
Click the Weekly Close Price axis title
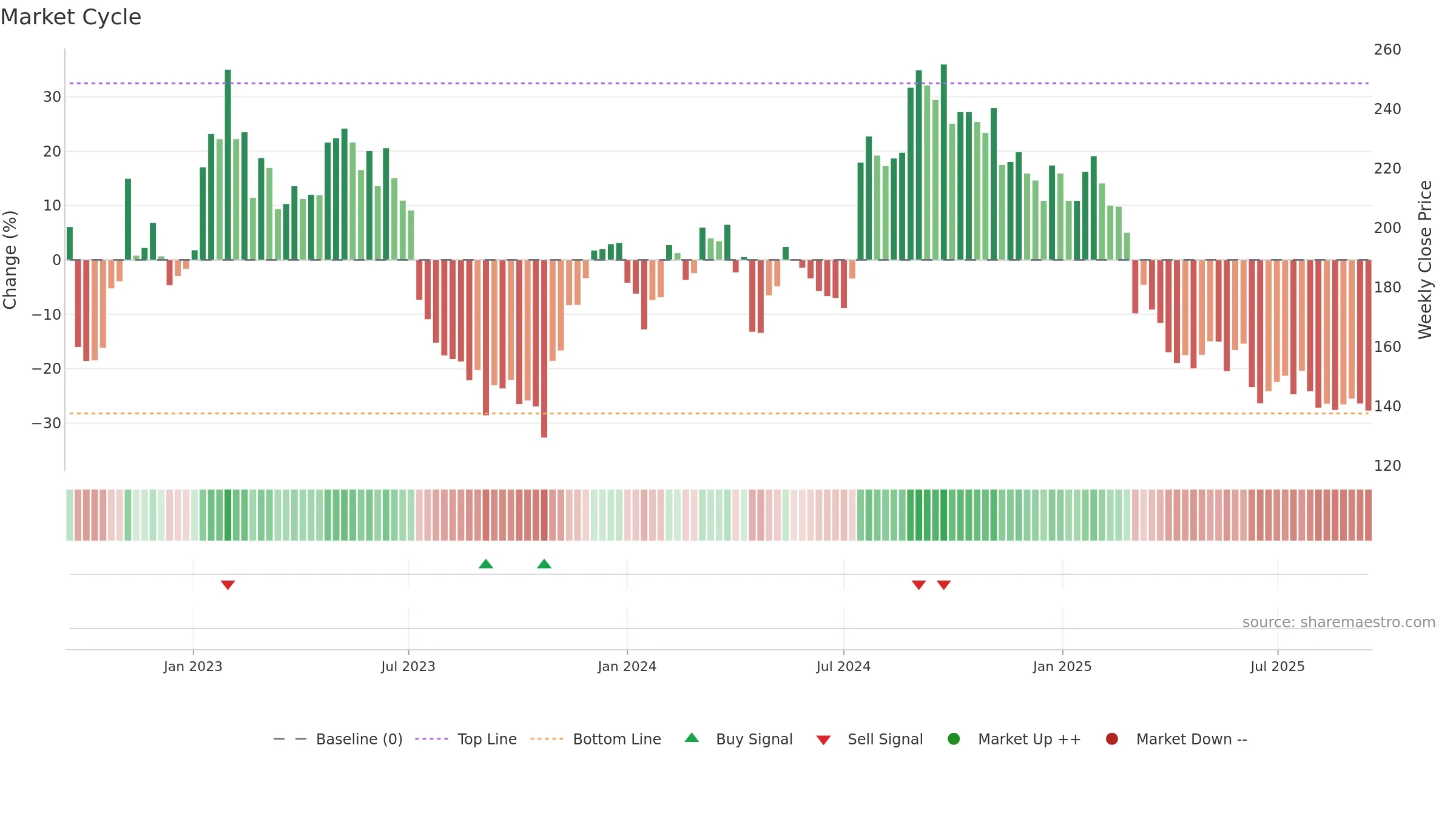(1425, 260)
